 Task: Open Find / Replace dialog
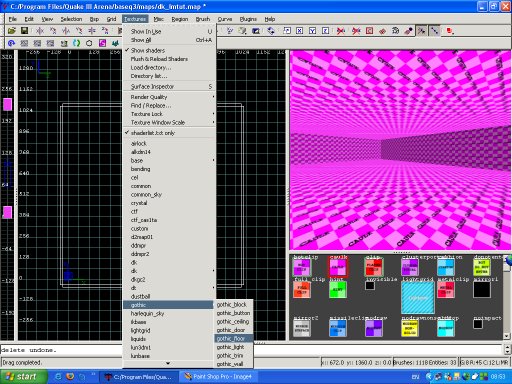pyautogui.click(x=169, y=105)
